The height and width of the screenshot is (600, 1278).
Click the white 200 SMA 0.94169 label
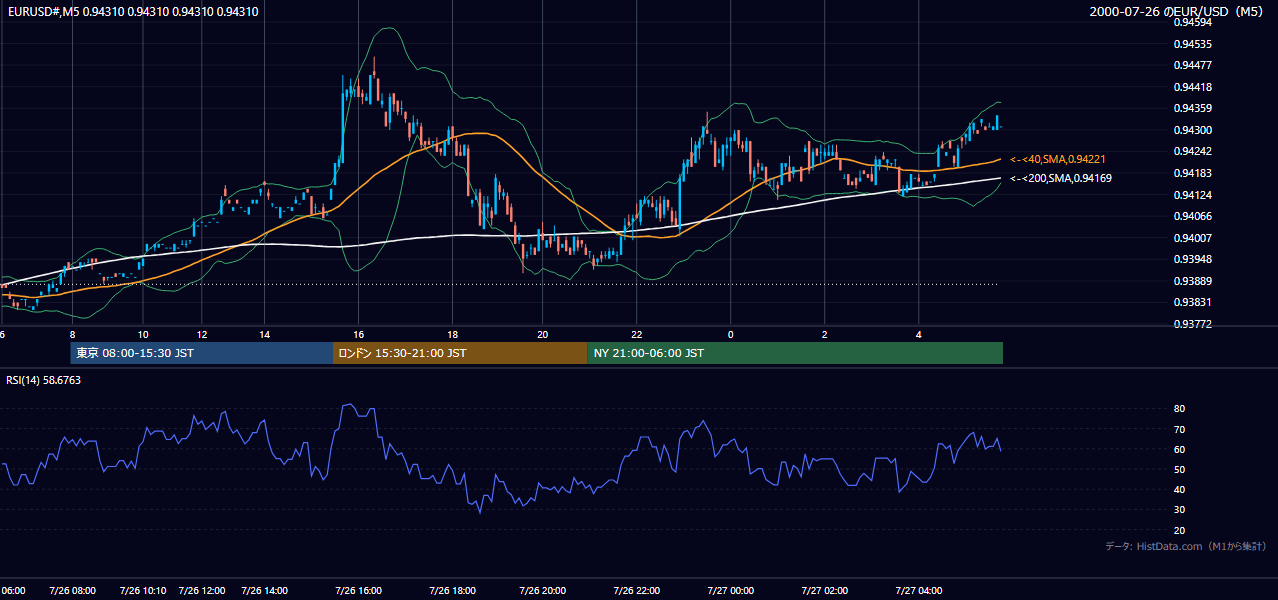[1061, 178]
